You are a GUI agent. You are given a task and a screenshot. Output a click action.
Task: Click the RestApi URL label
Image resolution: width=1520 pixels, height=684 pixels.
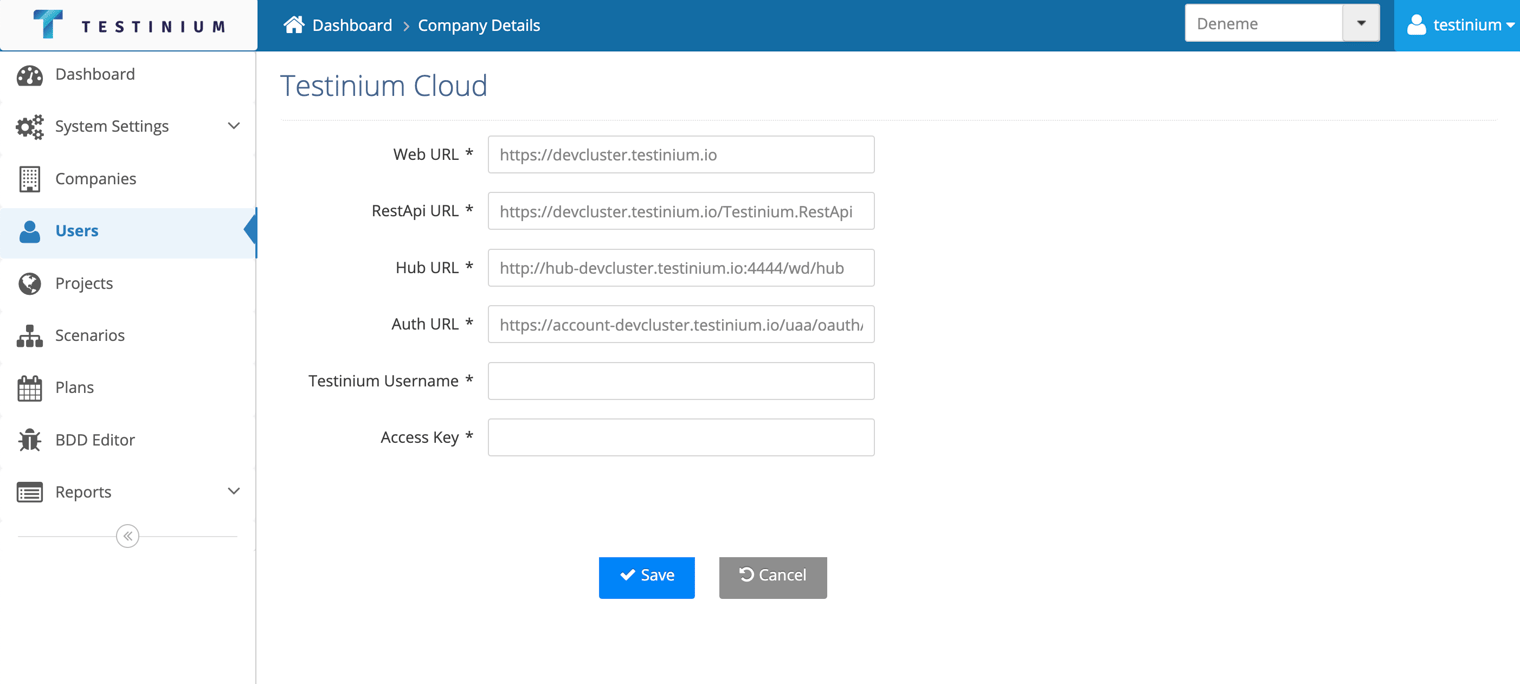[422, 211]
